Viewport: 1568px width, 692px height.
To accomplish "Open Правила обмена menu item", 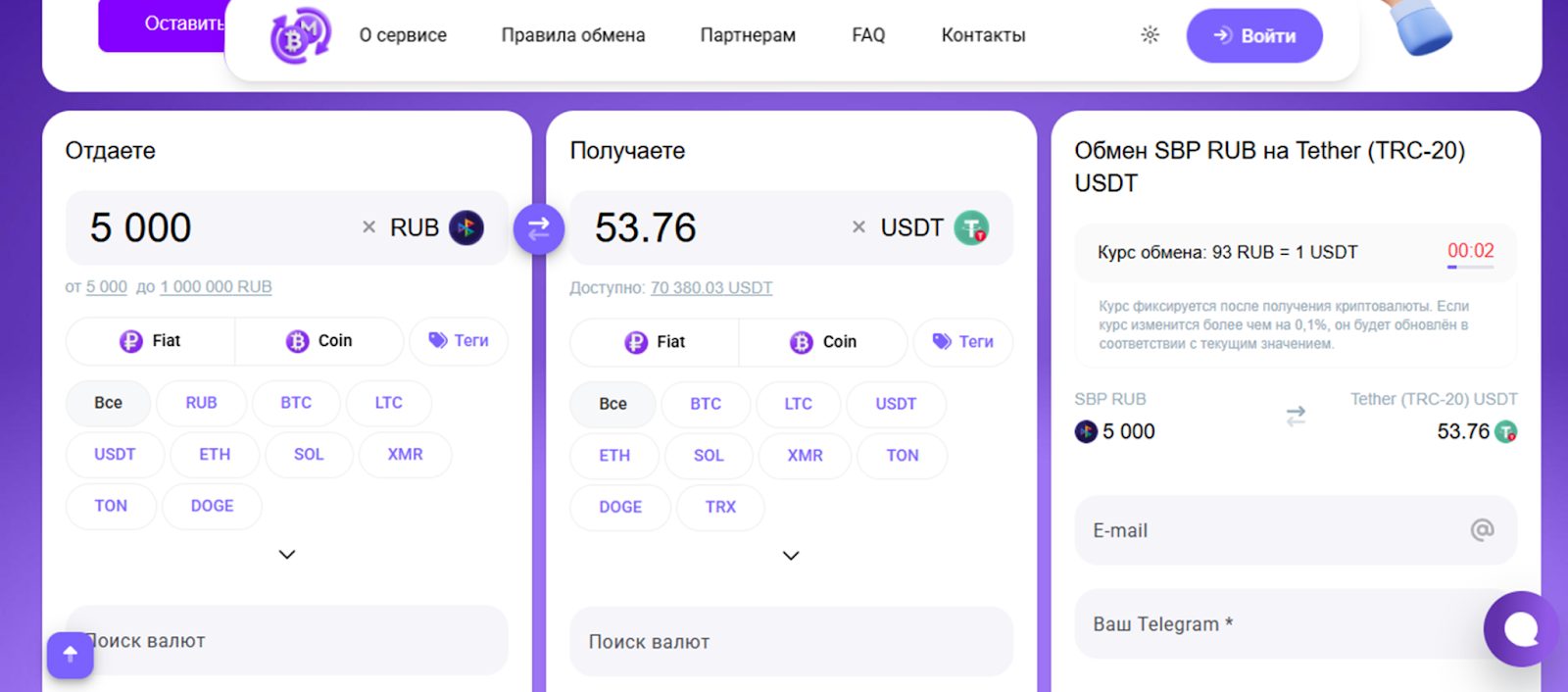I will 572,35.
